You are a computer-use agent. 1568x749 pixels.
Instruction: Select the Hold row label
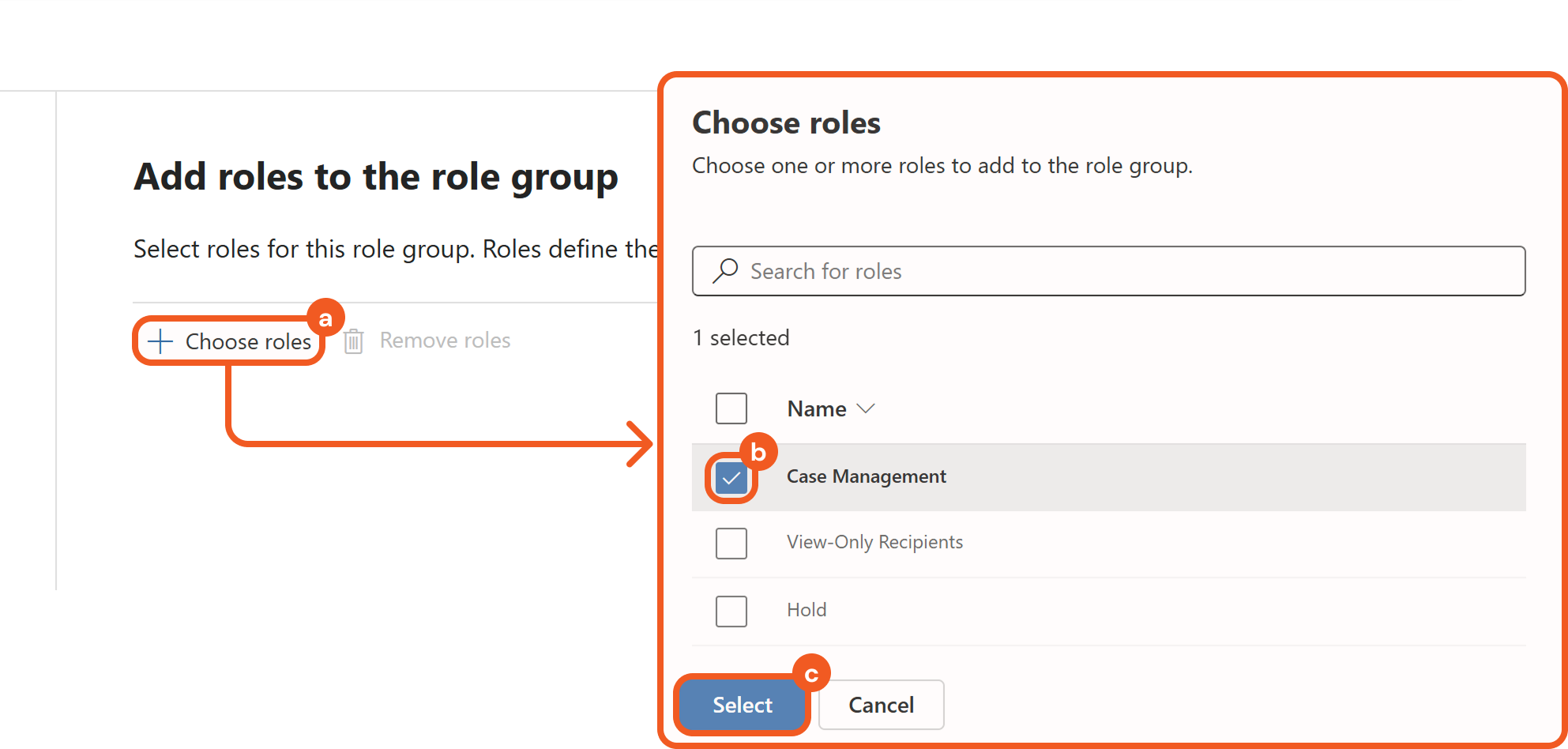pos(807,610)
